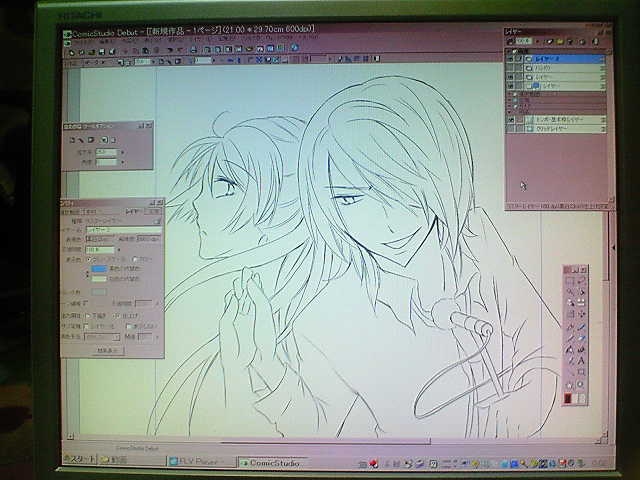Tick the first checkbox below the gray swatch
This screenshot has width=640, height=480.
[86, 303]
